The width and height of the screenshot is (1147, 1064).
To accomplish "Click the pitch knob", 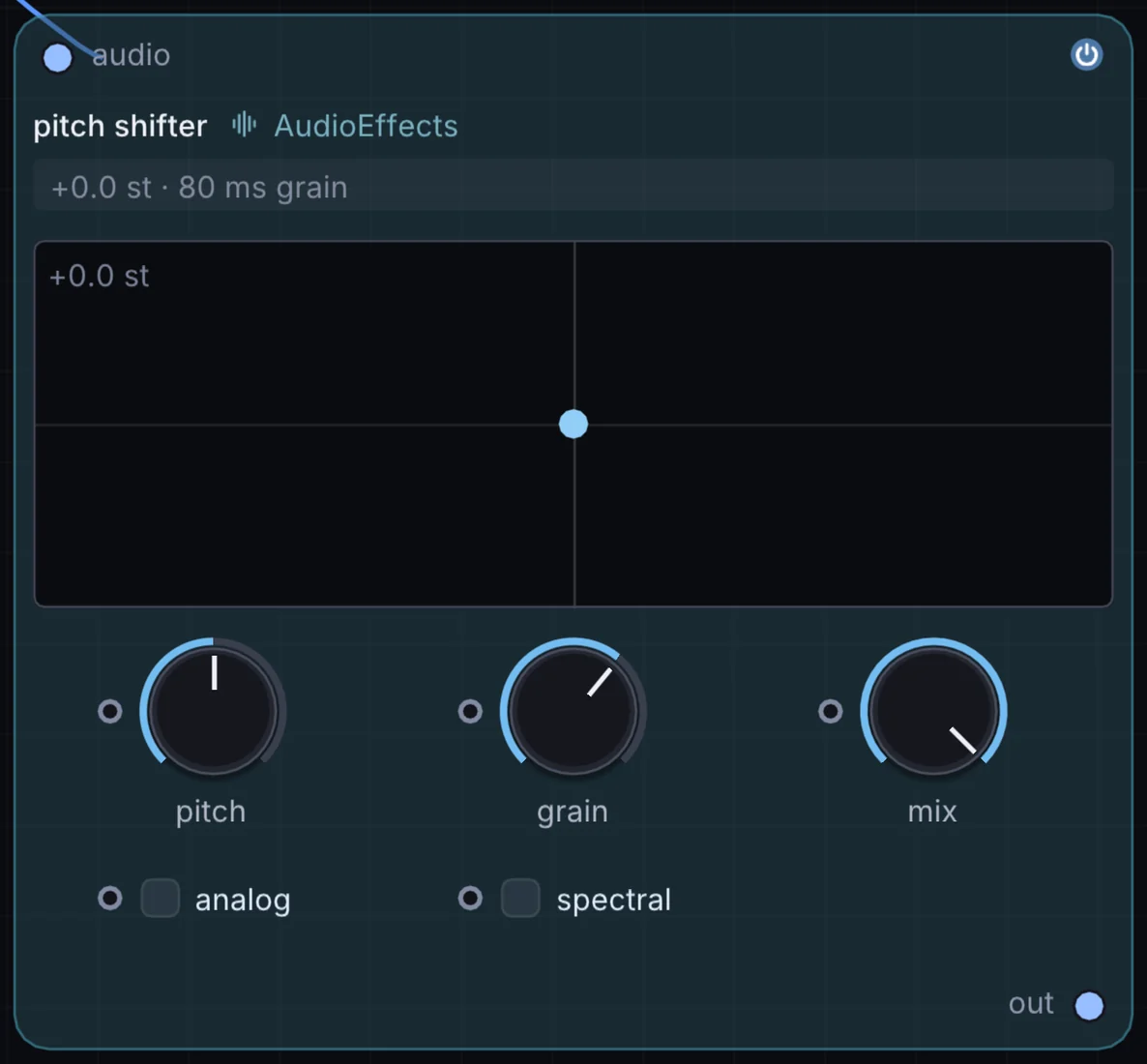I will (x=213, y=711).
